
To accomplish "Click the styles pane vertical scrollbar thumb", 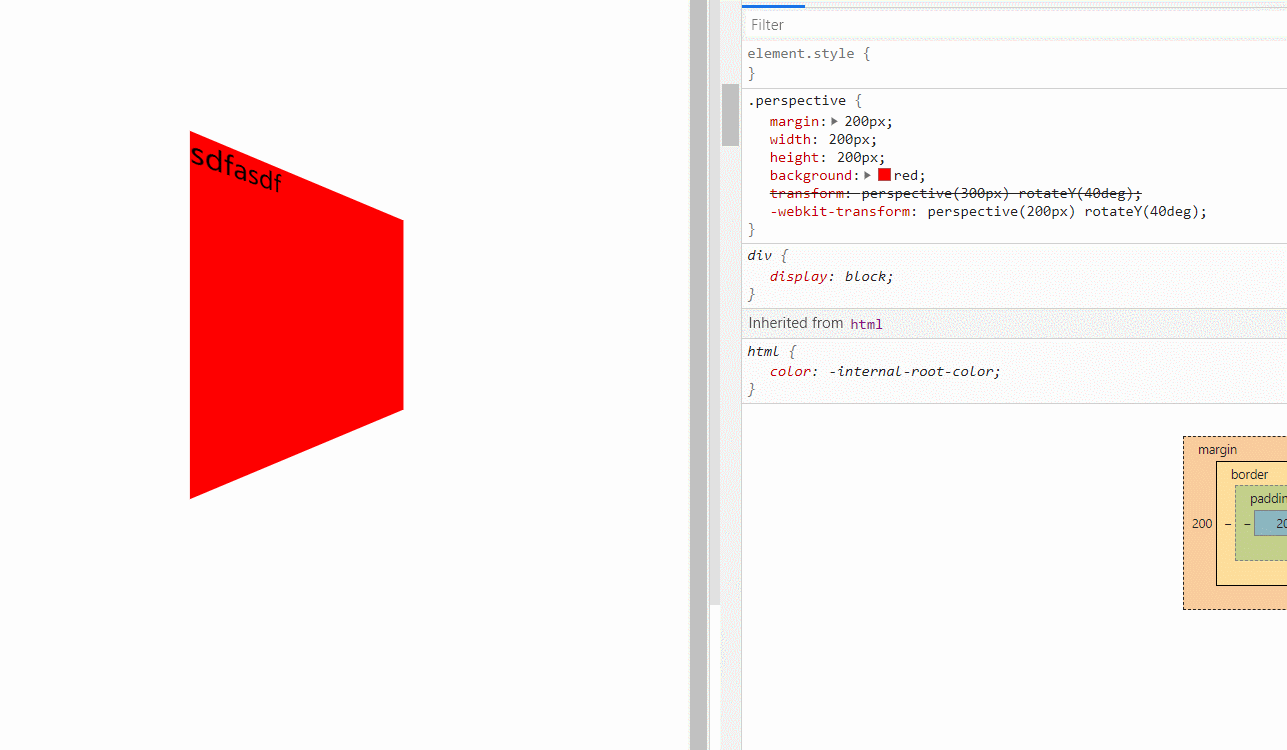I will 730,115.
